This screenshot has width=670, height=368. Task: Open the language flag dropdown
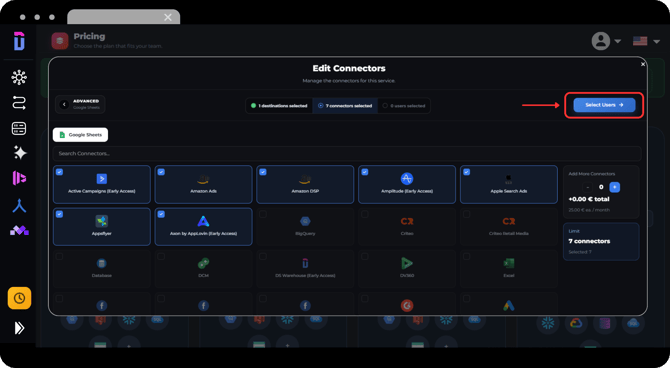[x=646, y=41]
